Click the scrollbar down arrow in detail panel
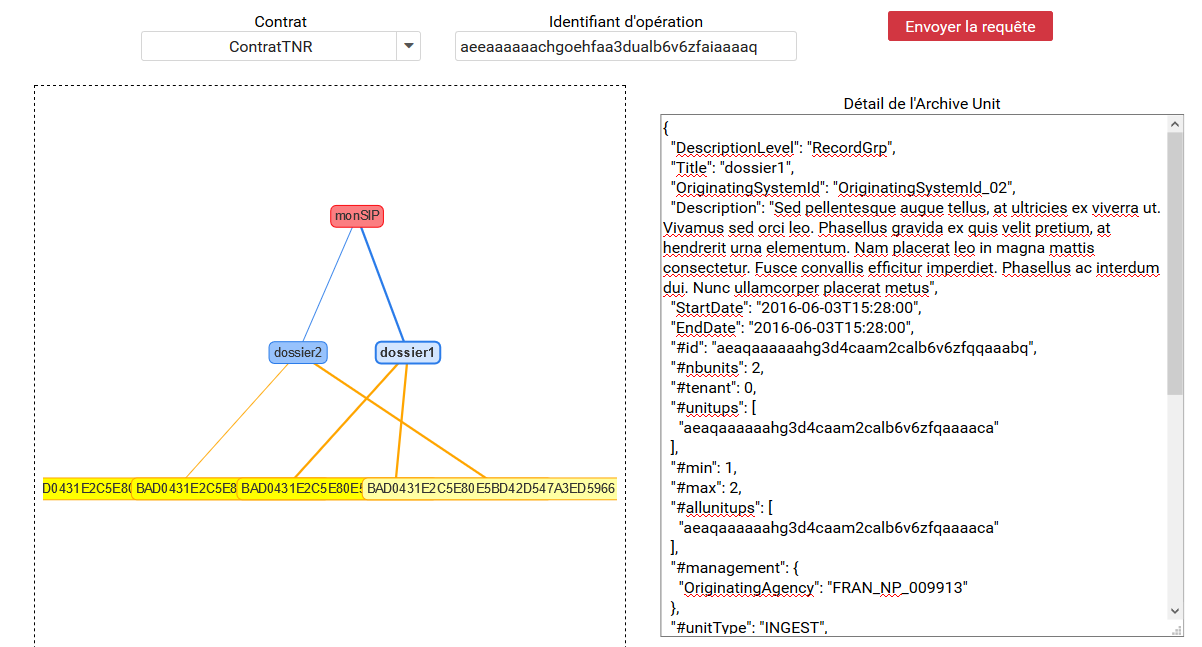The height and width of the screenshot is (647, 1202). pyautogui.click(x=1175, y=610)
